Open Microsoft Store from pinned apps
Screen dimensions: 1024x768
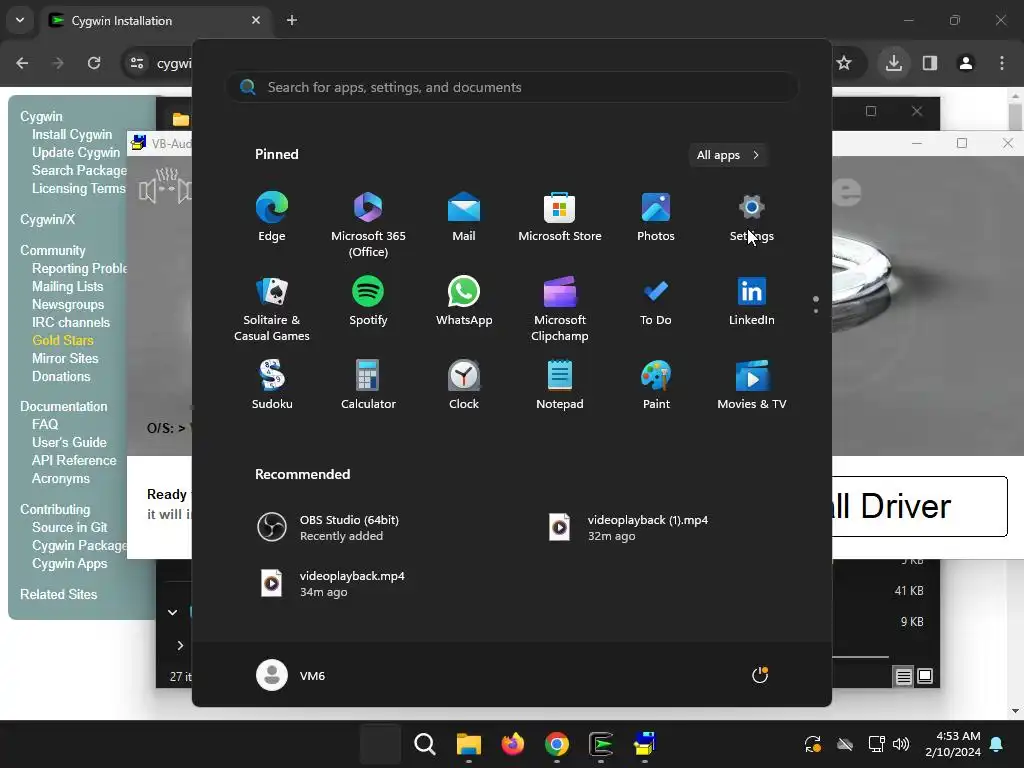[560, 218]
